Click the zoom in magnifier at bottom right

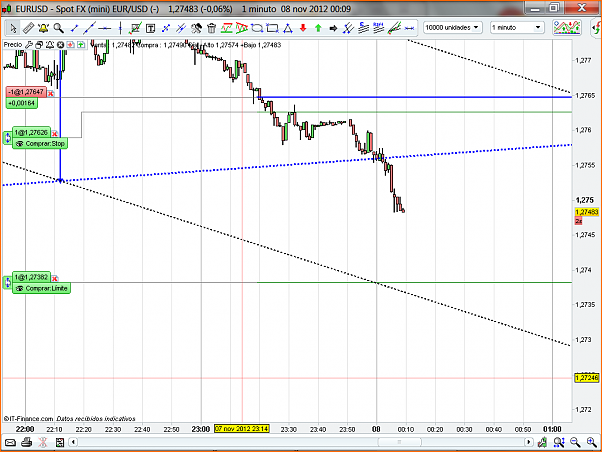point(592,442)
